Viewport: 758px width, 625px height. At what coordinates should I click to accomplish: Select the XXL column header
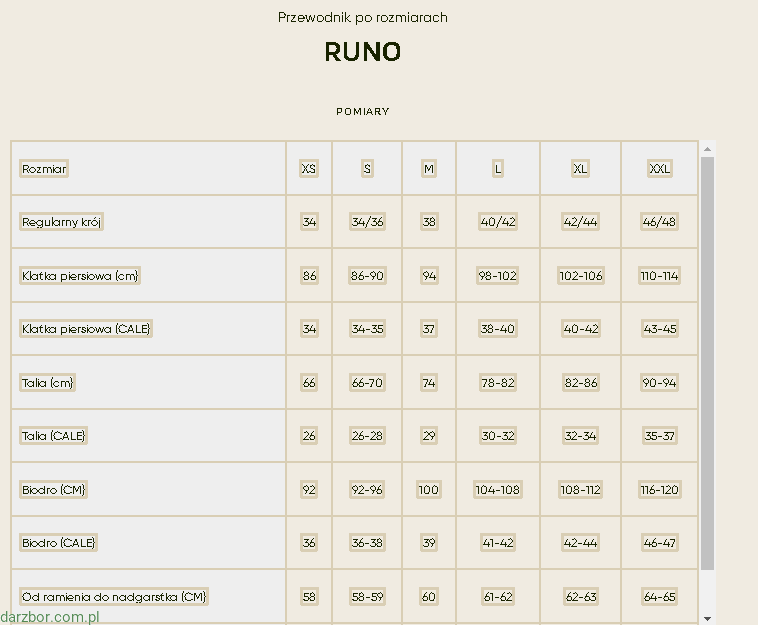659,169
